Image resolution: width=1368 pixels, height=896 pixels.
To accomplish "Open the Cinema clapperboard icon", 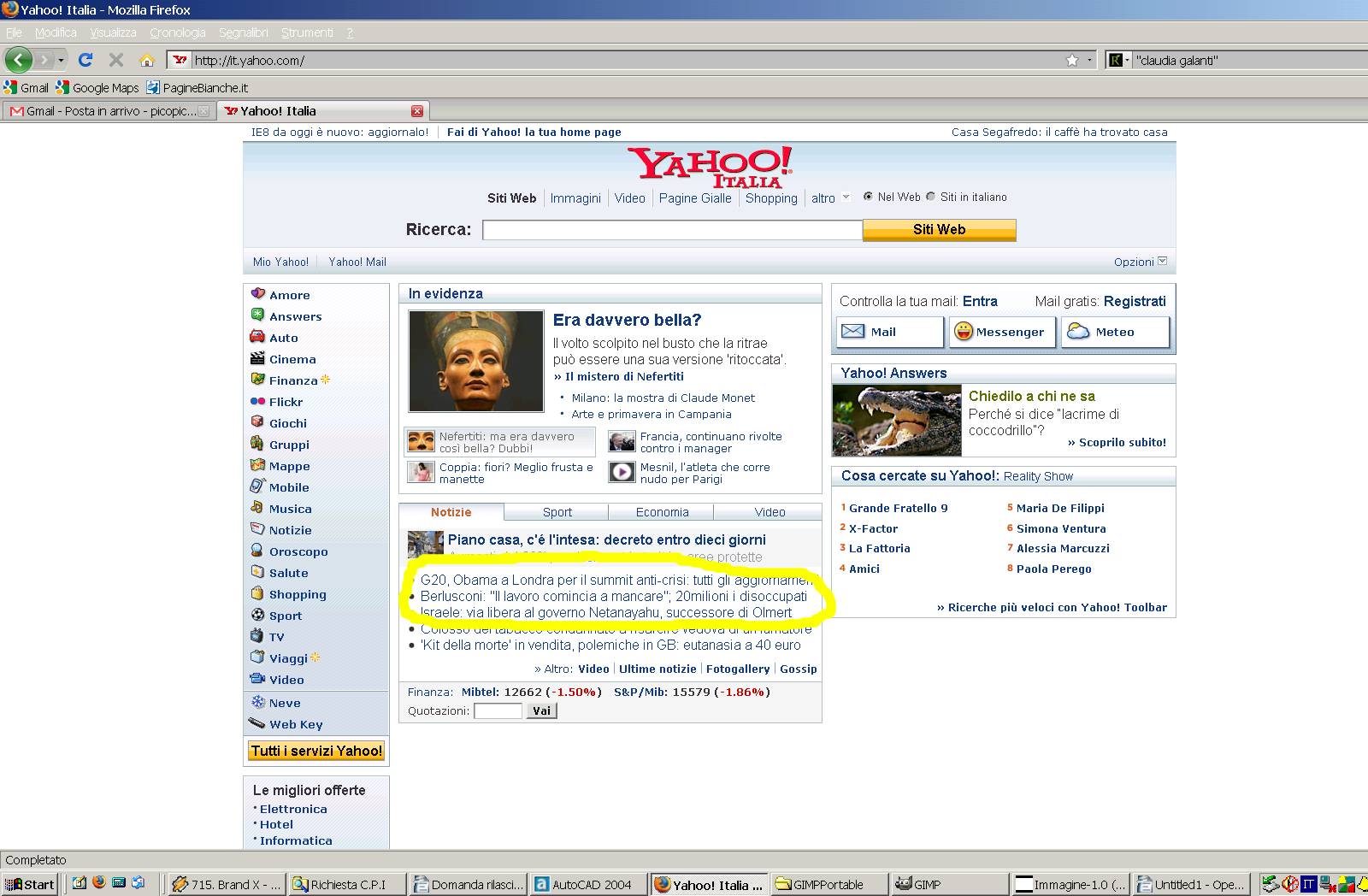I will click(x=257, y=358).
